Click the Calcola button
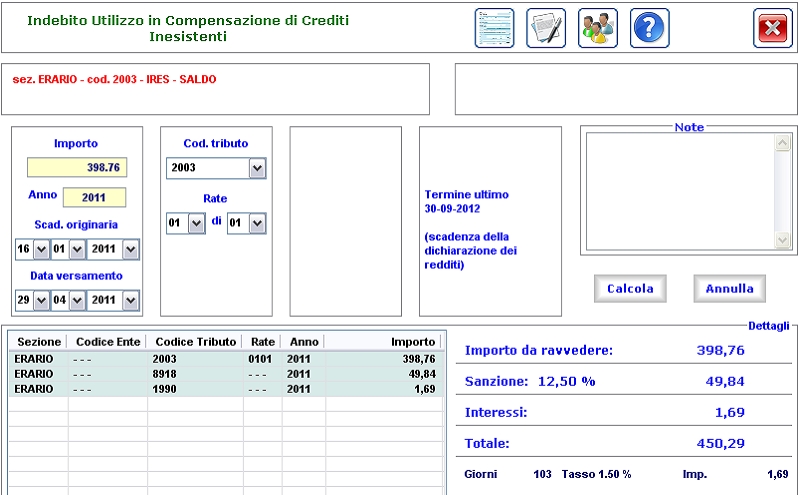The width and height of the screenshot is (800, 495). [630, 289]
